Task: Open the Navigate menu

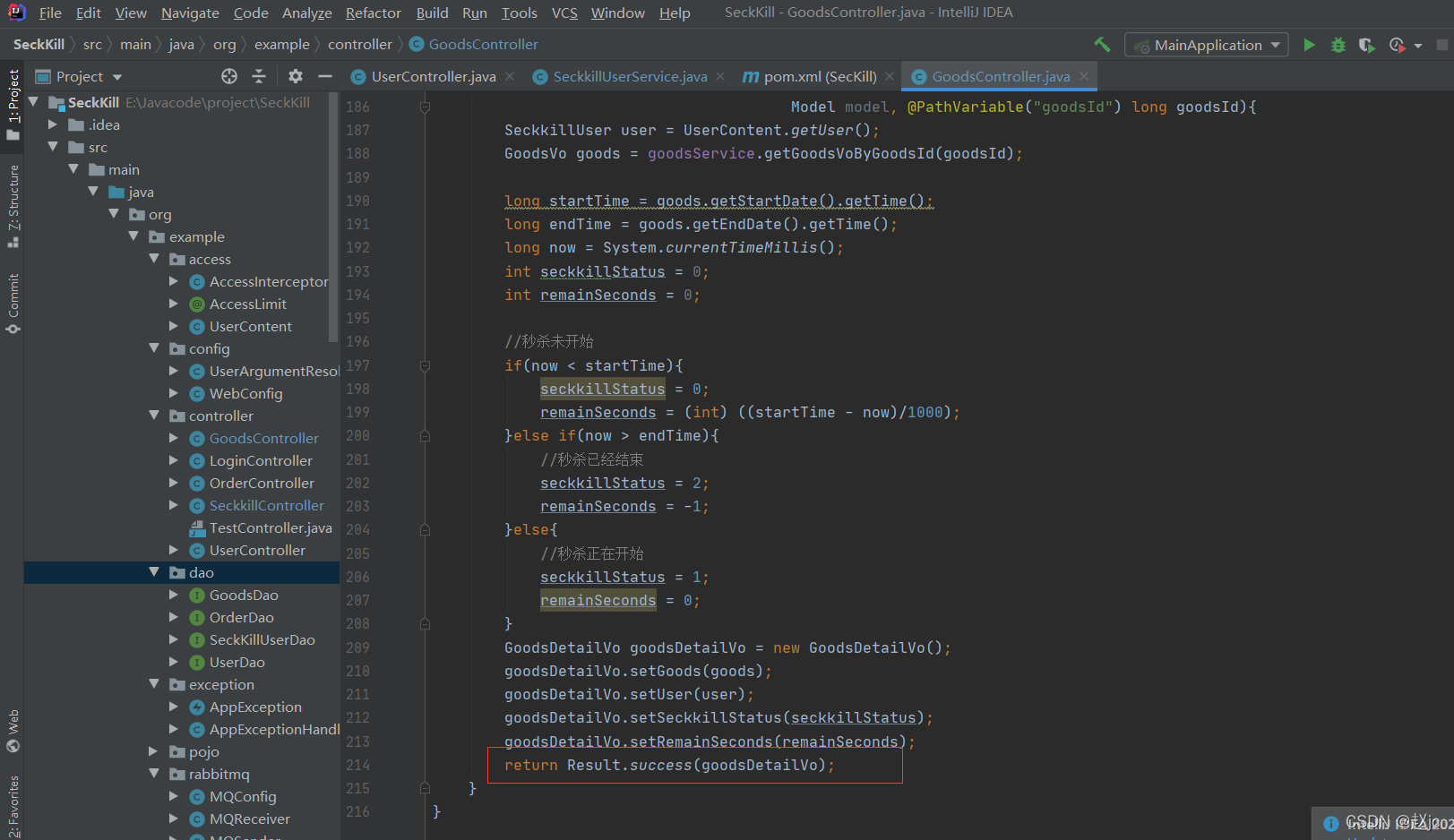Action: click(190, 13)
